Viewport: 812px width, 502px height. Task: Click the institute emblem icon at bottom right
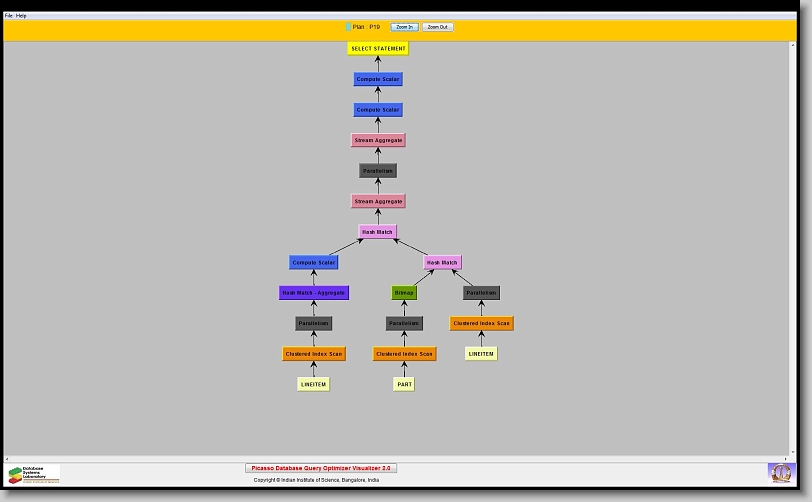[x=779, y=473]
